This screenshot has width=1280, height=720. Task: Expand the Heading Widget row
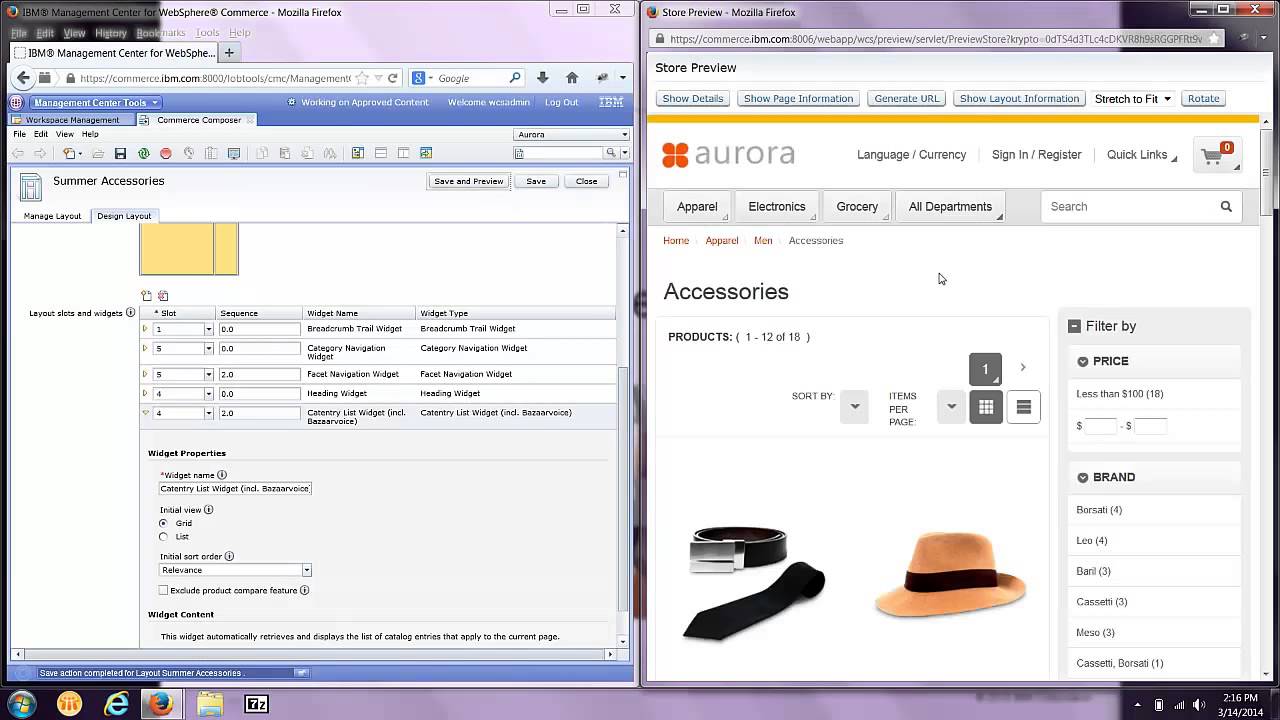[x=145, y=394]
